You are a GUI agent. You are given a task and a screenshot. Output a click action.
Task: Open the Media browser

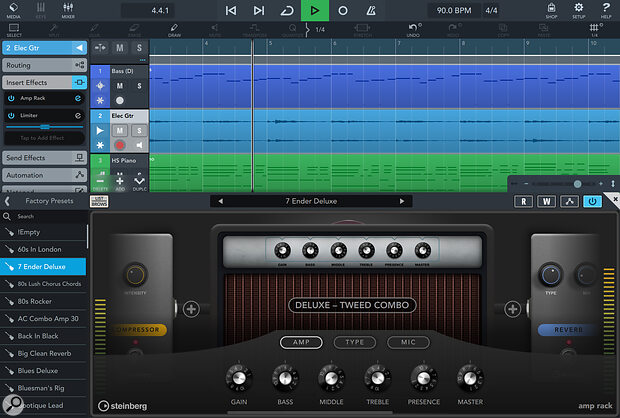(13, 11)
